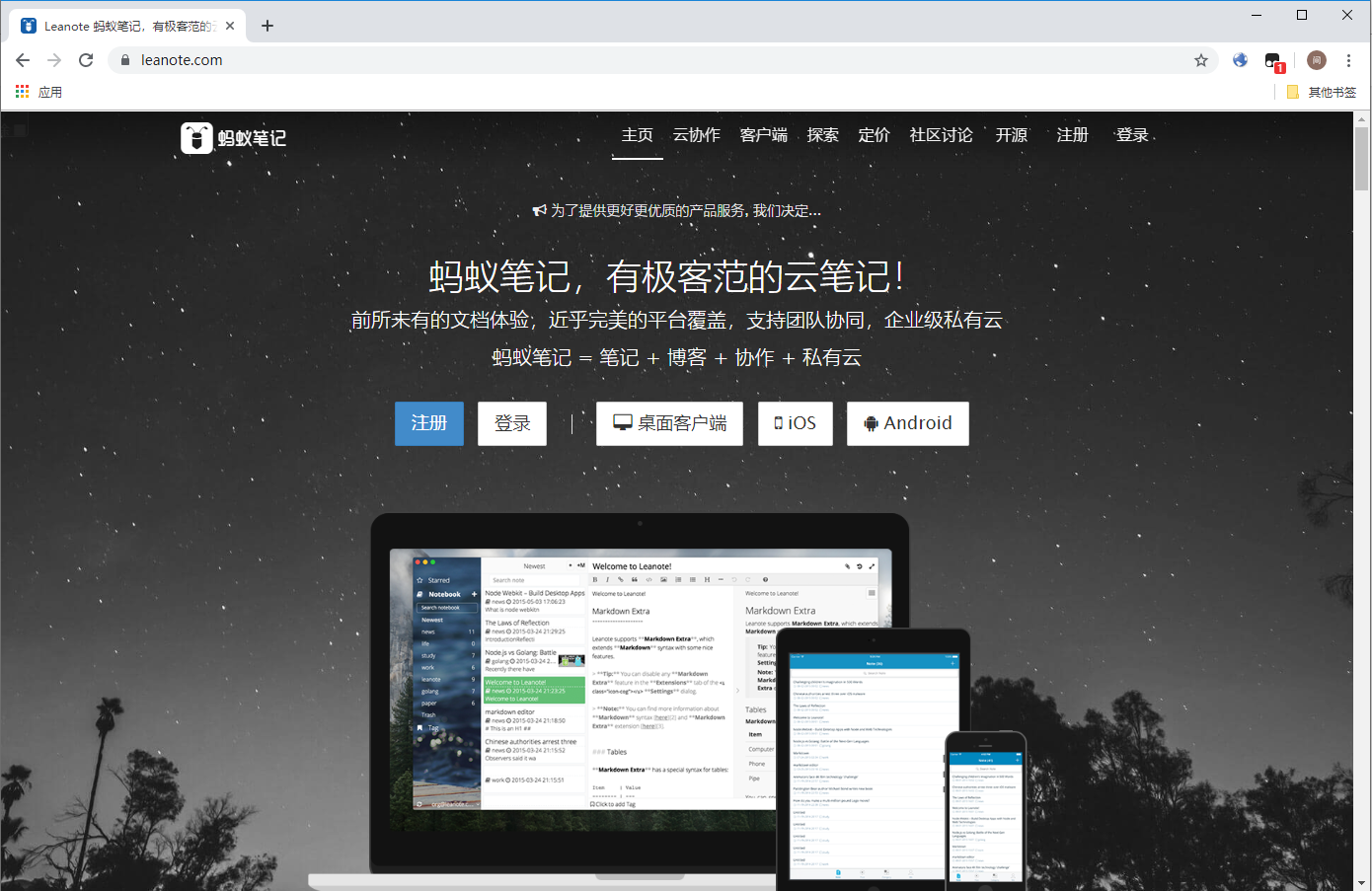Open Chrome three-dot menu

pos(1348,60)
